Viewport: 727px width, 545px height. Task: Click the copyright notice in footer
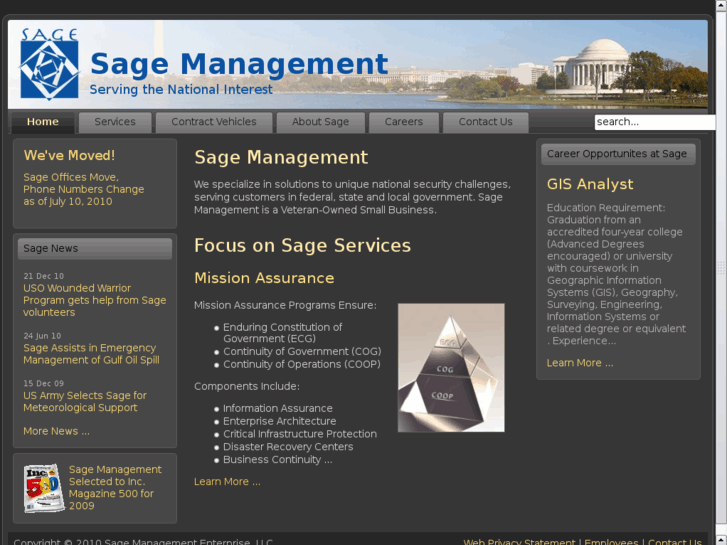pos(143,542)
